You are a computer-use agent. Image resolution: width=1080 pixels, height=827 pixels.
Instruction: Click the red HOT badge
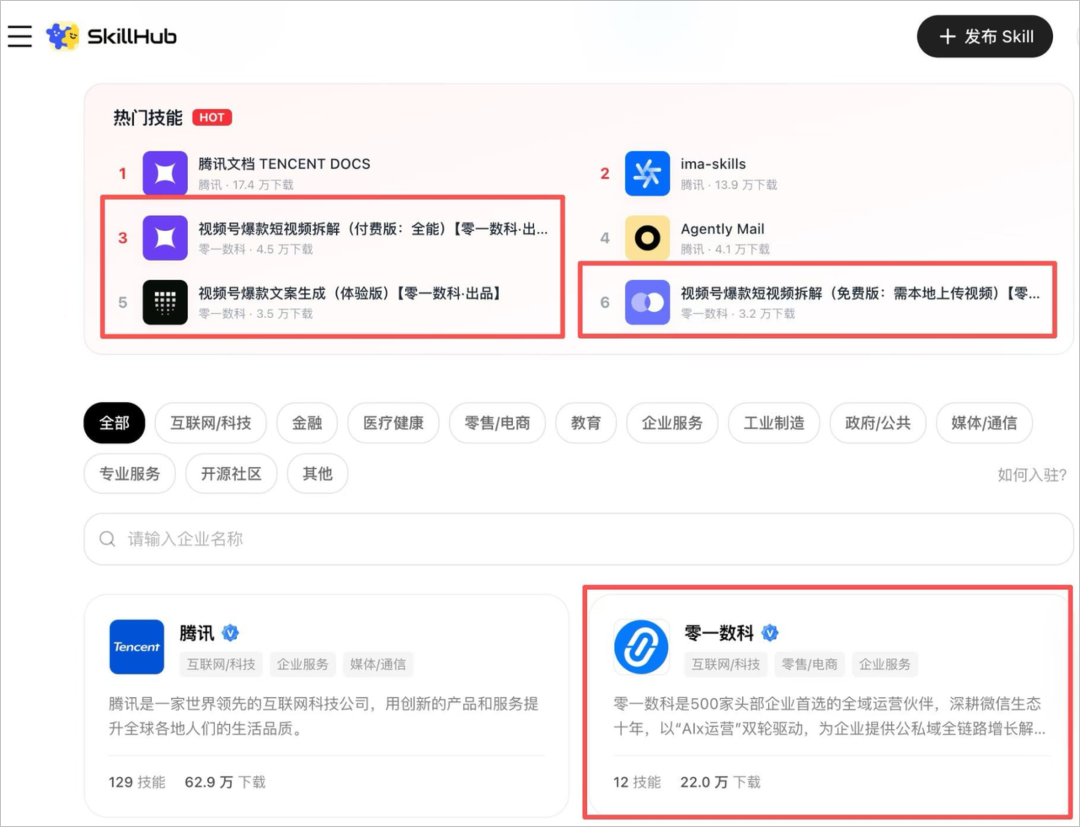pyautogui.click(x=211, y=117)
